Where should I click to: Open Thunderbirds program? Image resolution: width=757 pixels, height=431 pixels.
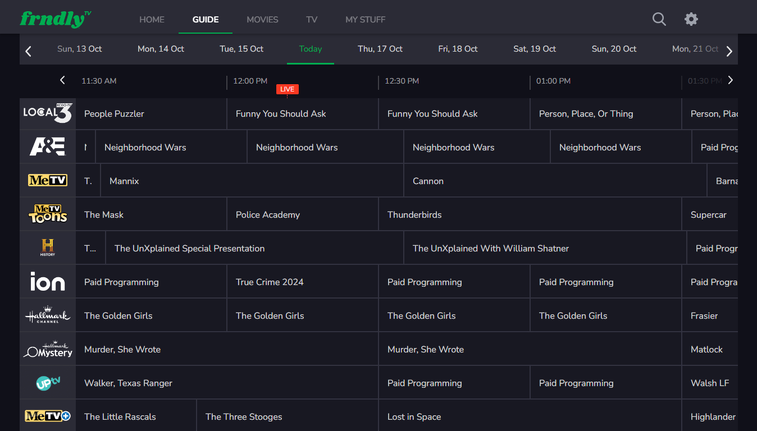click(530, 214)
